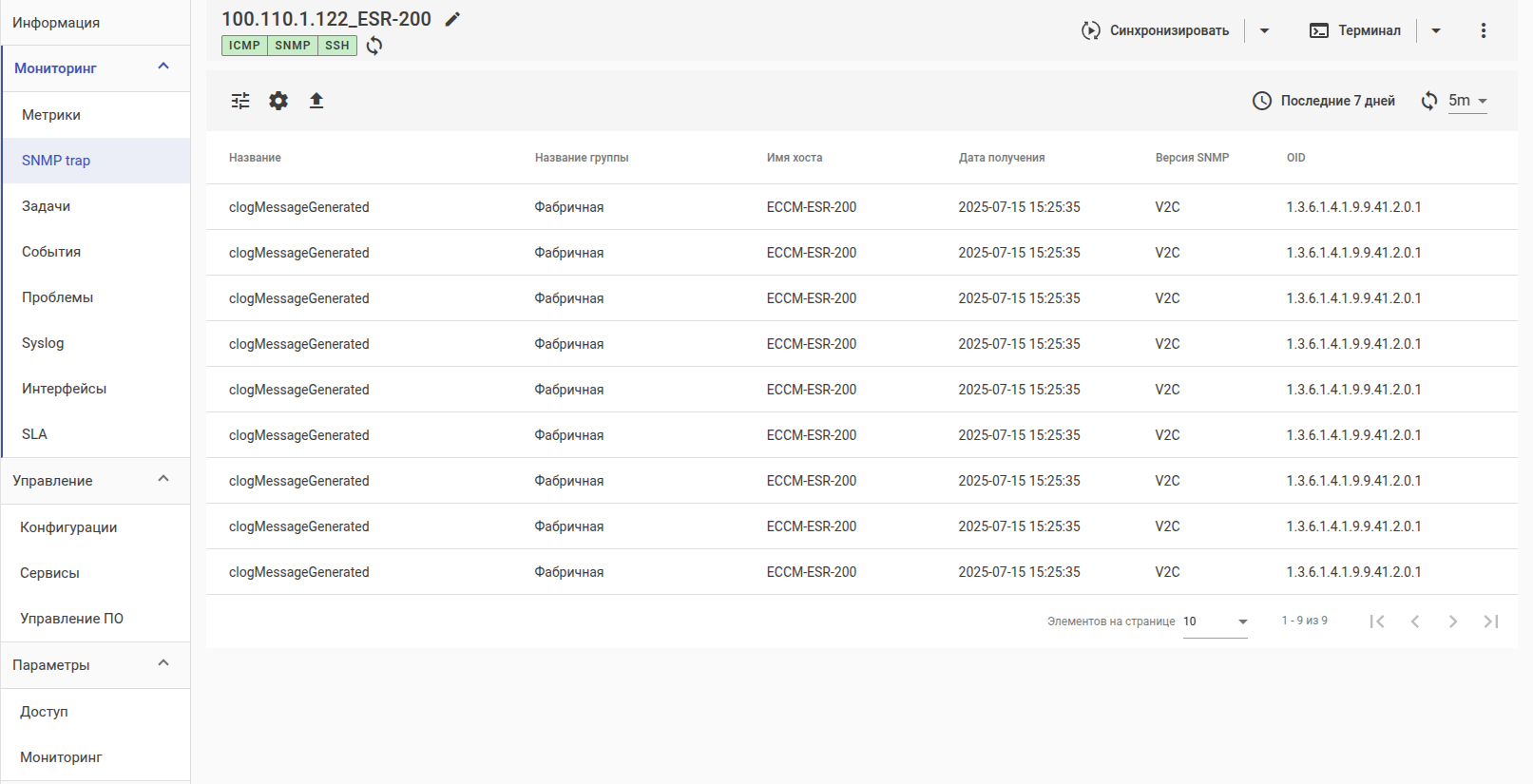Click the ICMP status badge
The image size is (1533, 784).
tap(244, 46)
